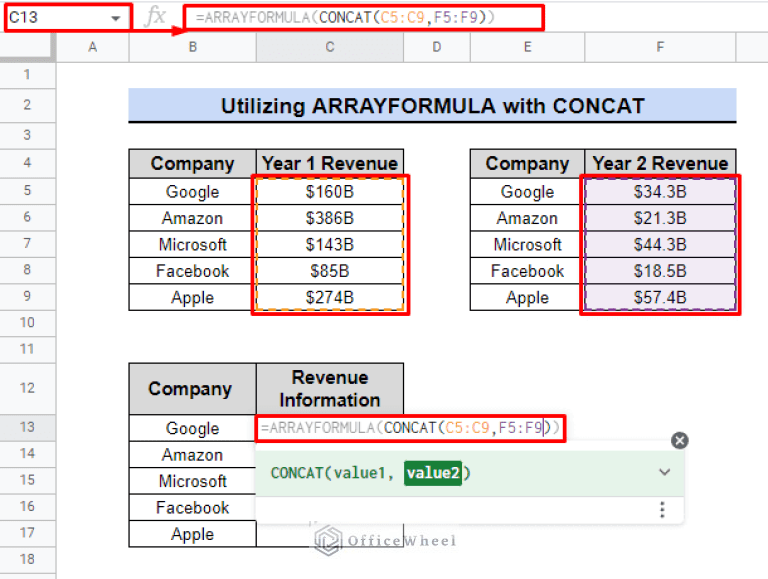Select the cell with $57.4B
This screenshot has width=768, height=579.
(x=660, y=297)
